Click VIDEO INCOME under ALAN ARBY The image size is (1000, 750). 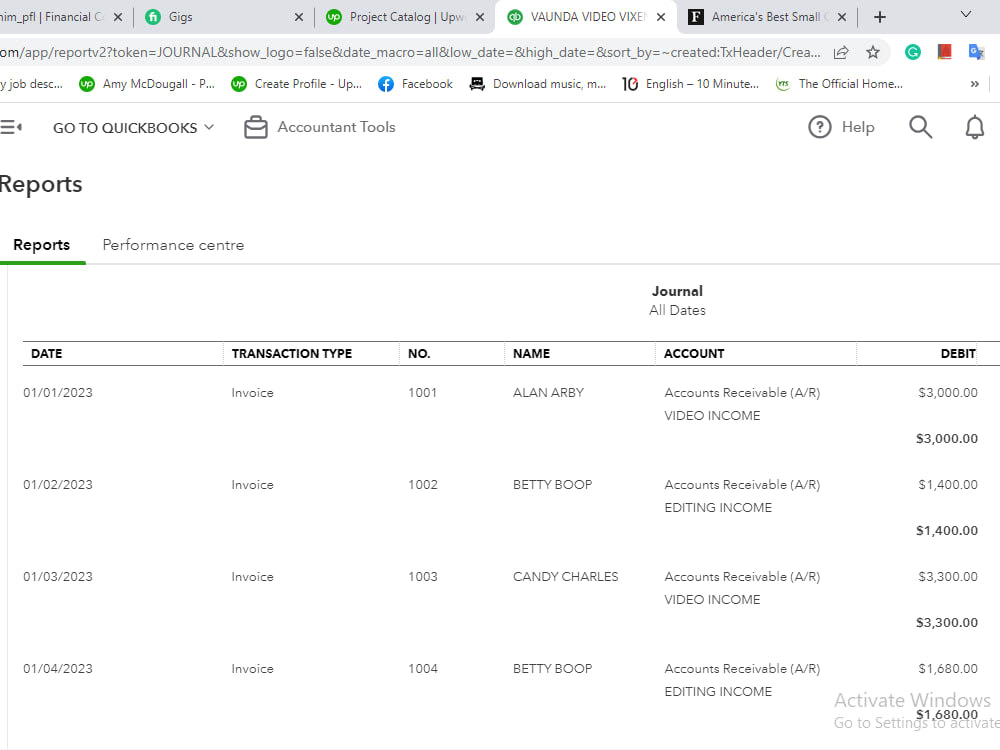712,416
